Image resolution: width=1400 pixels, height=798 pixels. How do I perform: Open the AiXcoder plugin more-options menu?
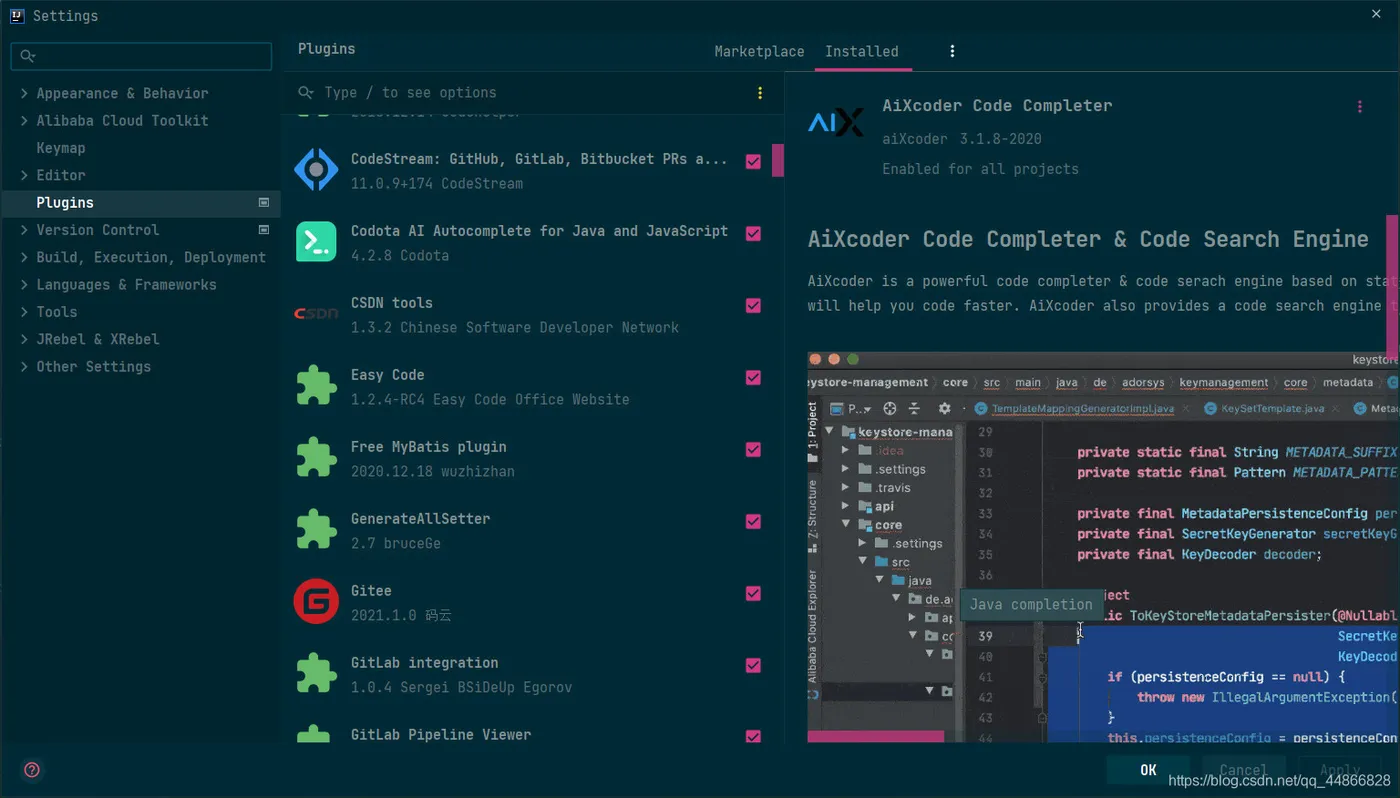coord(1359,107)
